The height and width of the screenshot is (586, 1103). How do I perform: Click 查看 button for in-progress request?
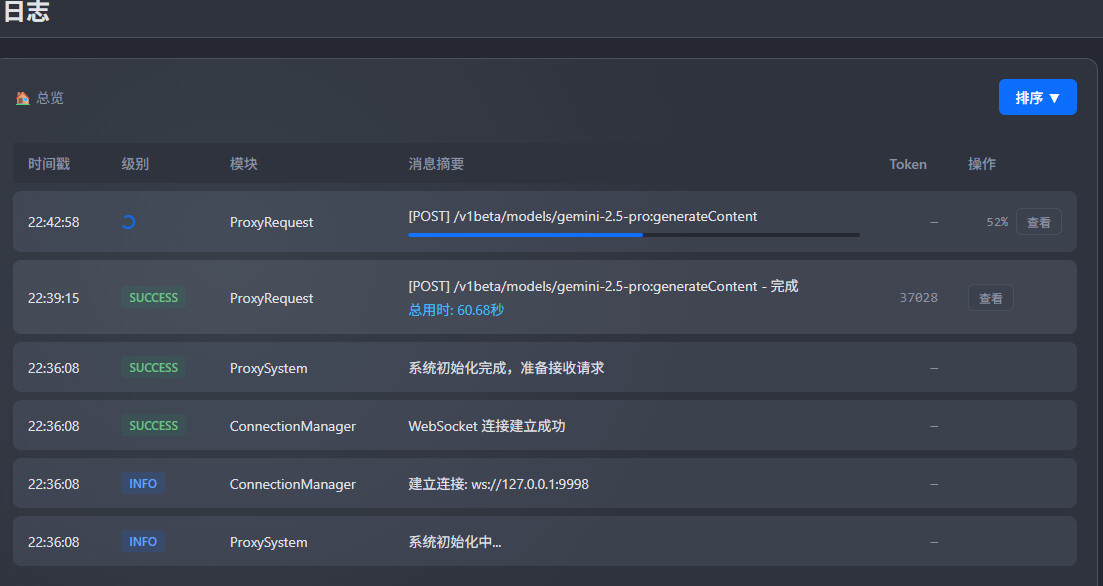click(1038, 222)
